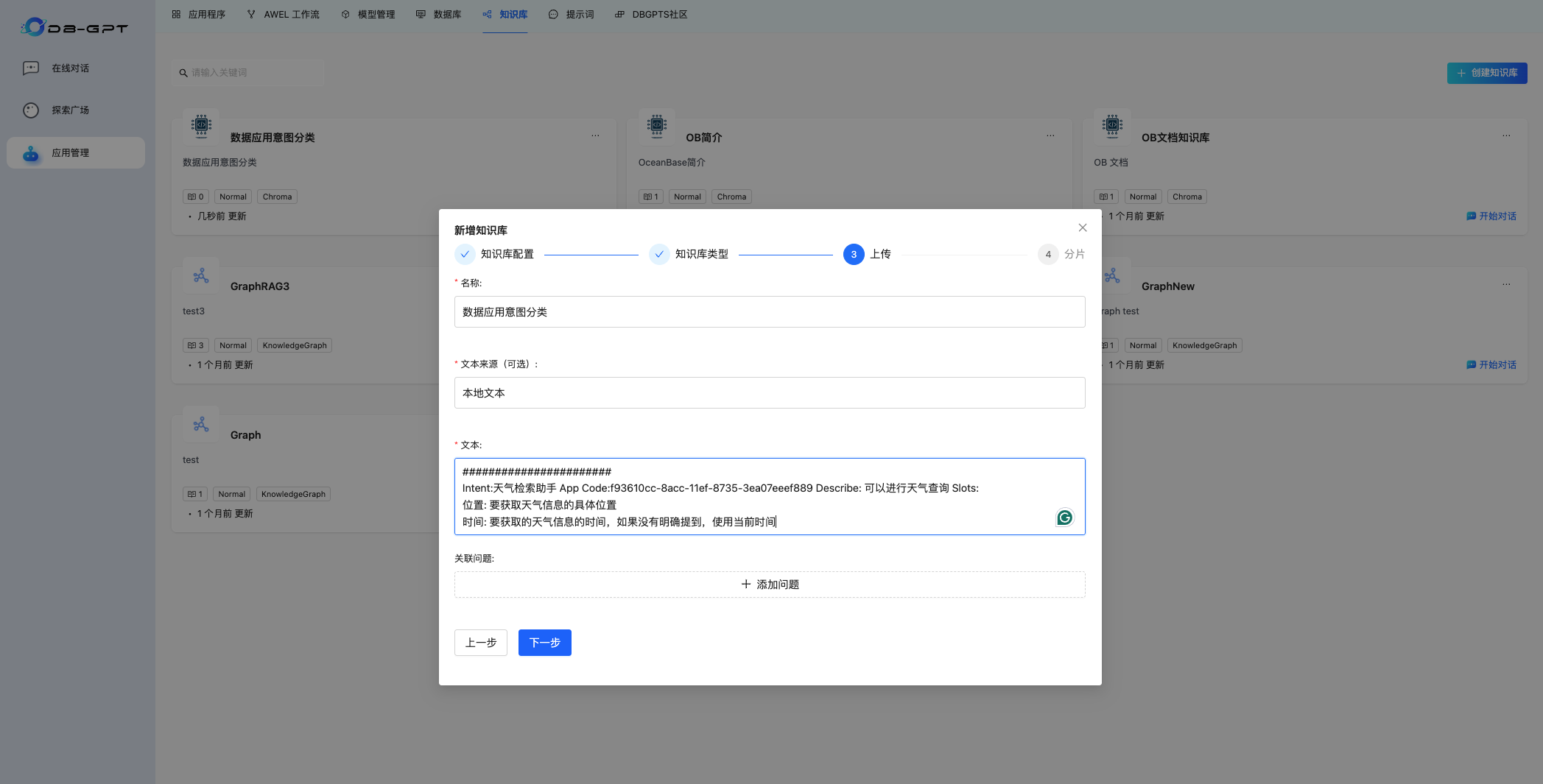Click the 几秒前 更新 timestamp
Image resolution: width=1543 pixels, height=784 pixels.
click(x=222, y=216)
